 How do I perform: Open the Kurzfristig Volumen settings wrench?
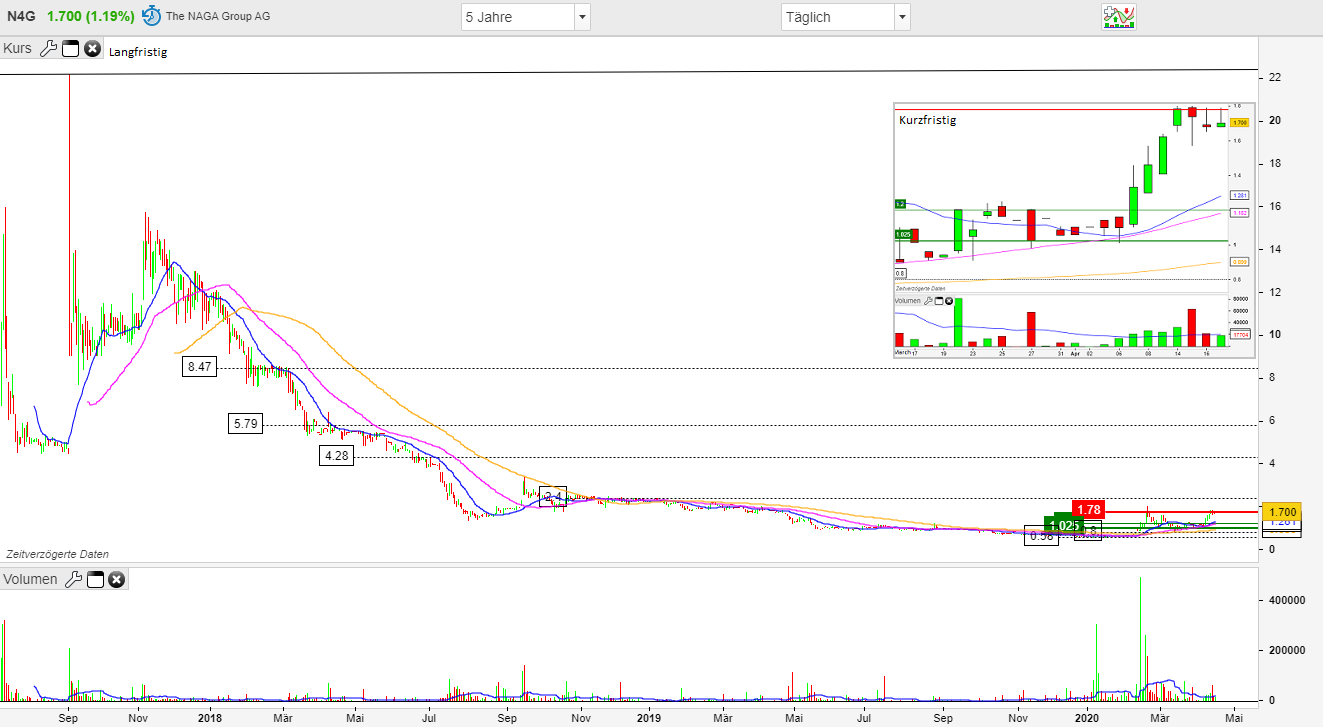[x=928, y=300]
